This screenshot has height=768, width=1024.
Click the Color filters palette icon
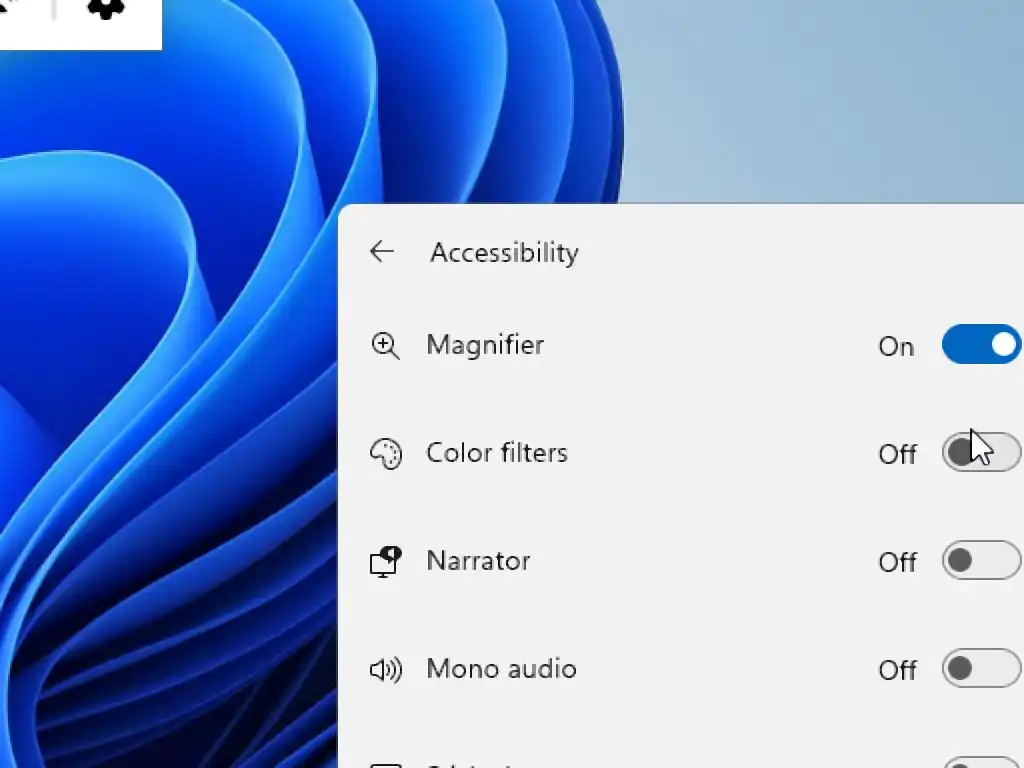(x=386, y=454)
